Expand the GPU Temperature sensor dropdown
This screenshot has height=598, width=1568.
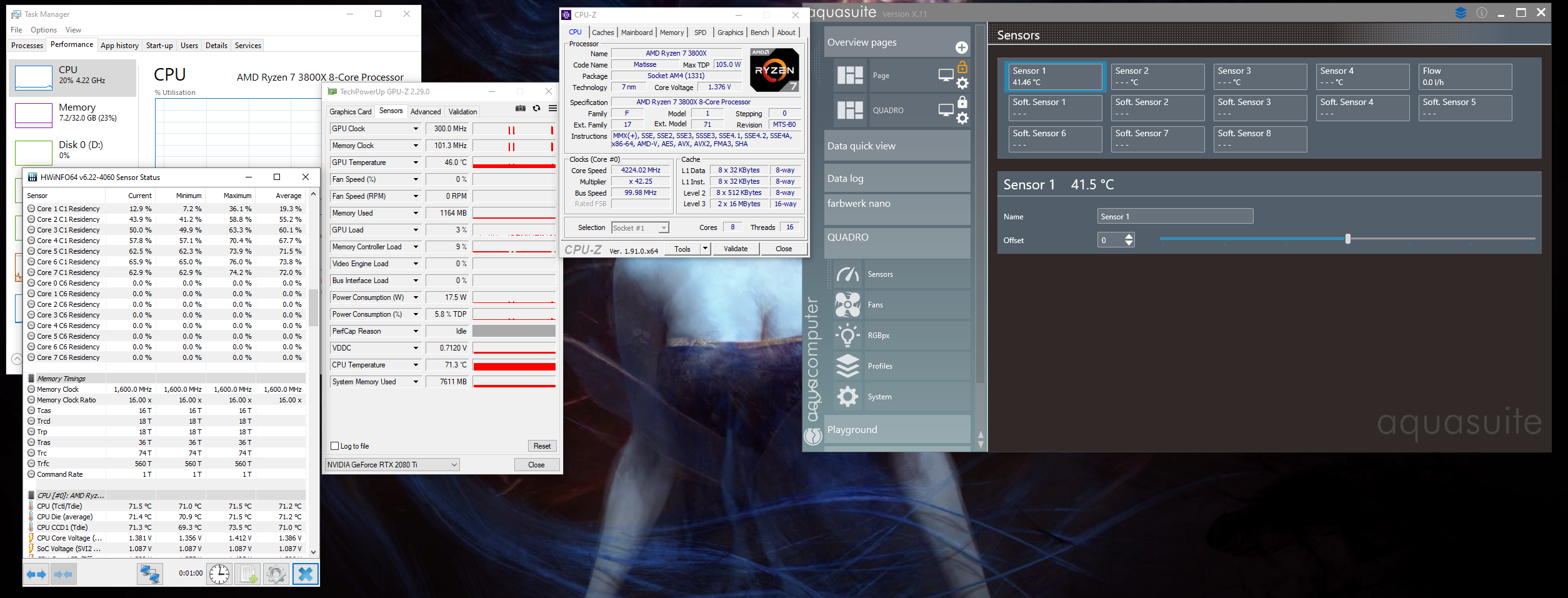416,162
